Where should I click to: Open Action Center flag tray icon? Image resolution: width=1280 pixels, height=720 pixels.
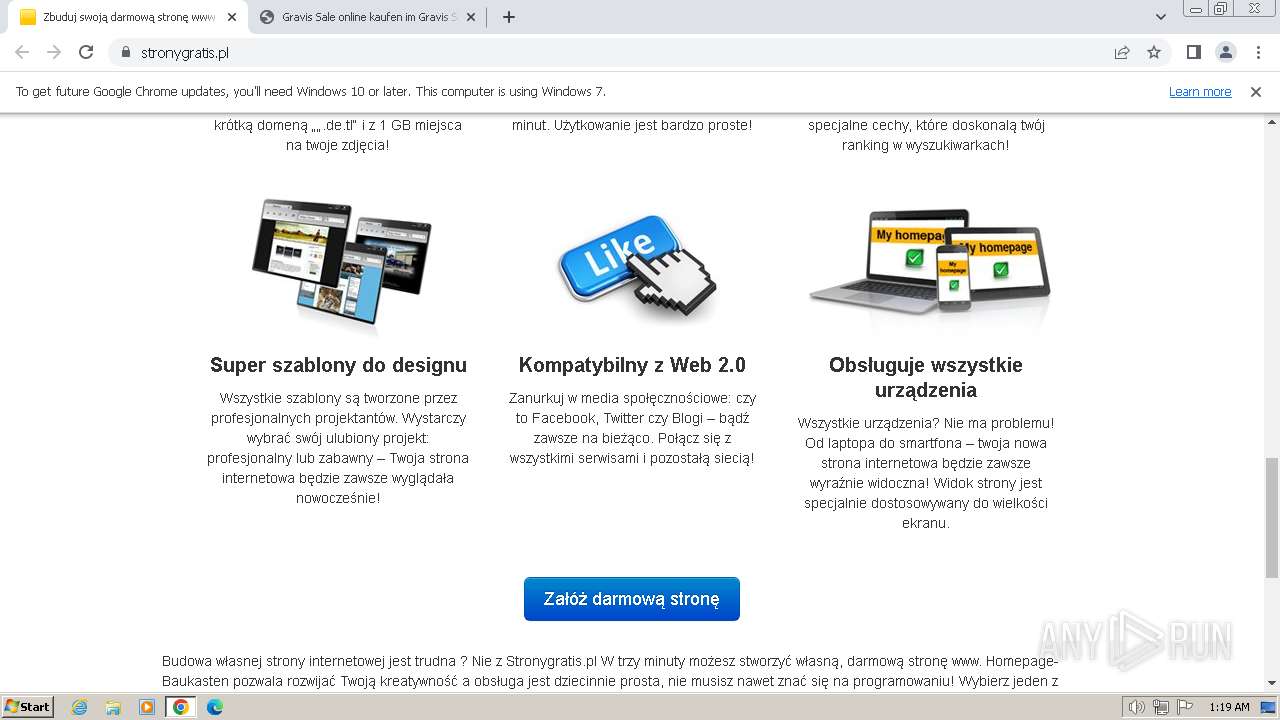[1185, 707]
